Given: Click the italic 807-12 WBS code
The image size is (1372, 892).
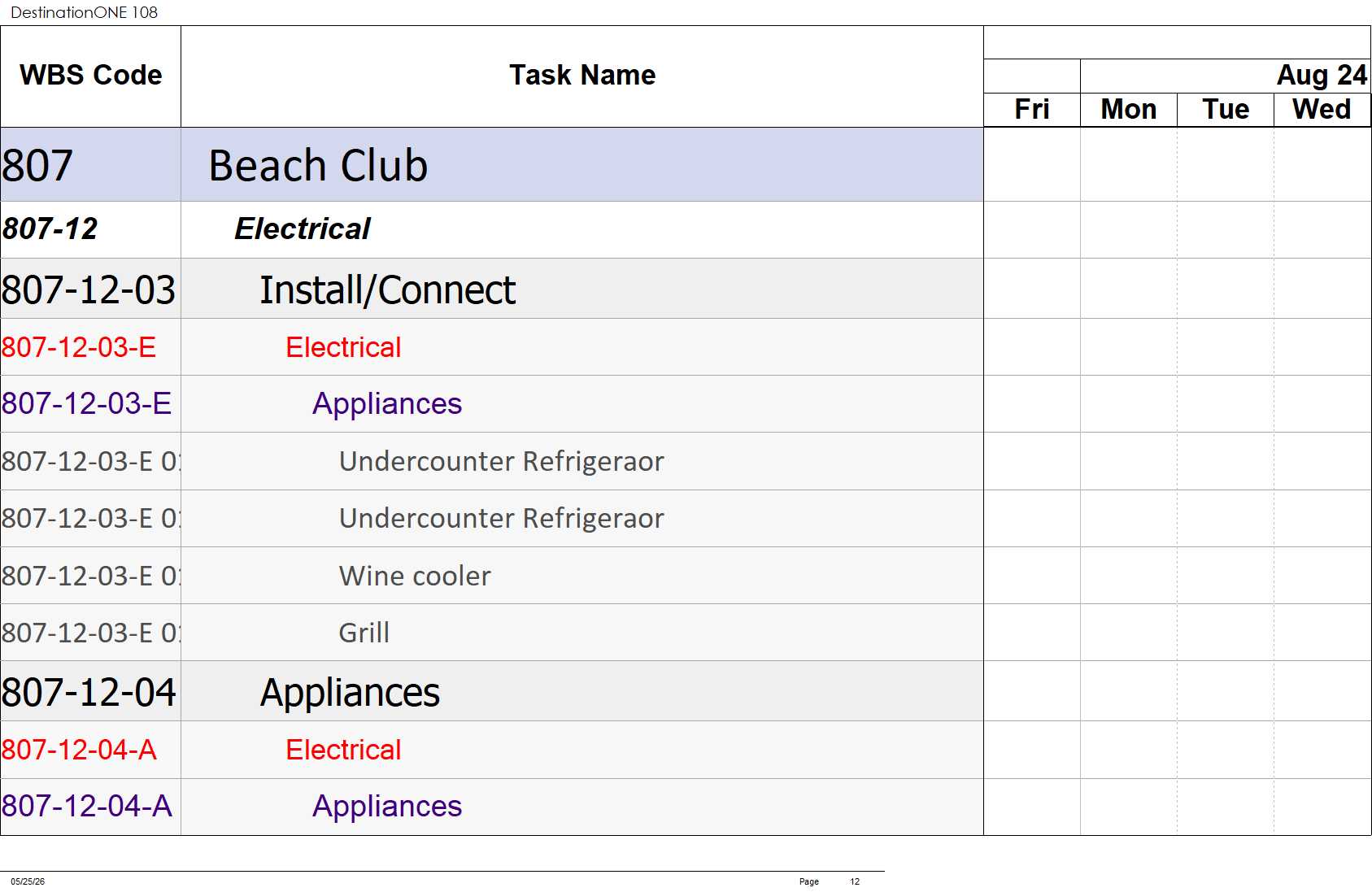Looking at the screenshot, I should [x=50, y=228].
